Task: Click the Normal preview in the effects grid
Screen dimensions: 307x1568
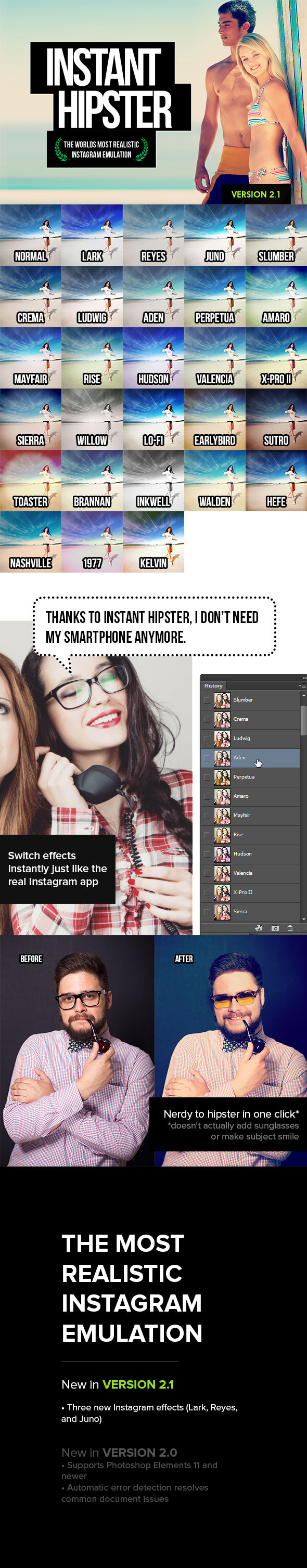Action: 31,235
